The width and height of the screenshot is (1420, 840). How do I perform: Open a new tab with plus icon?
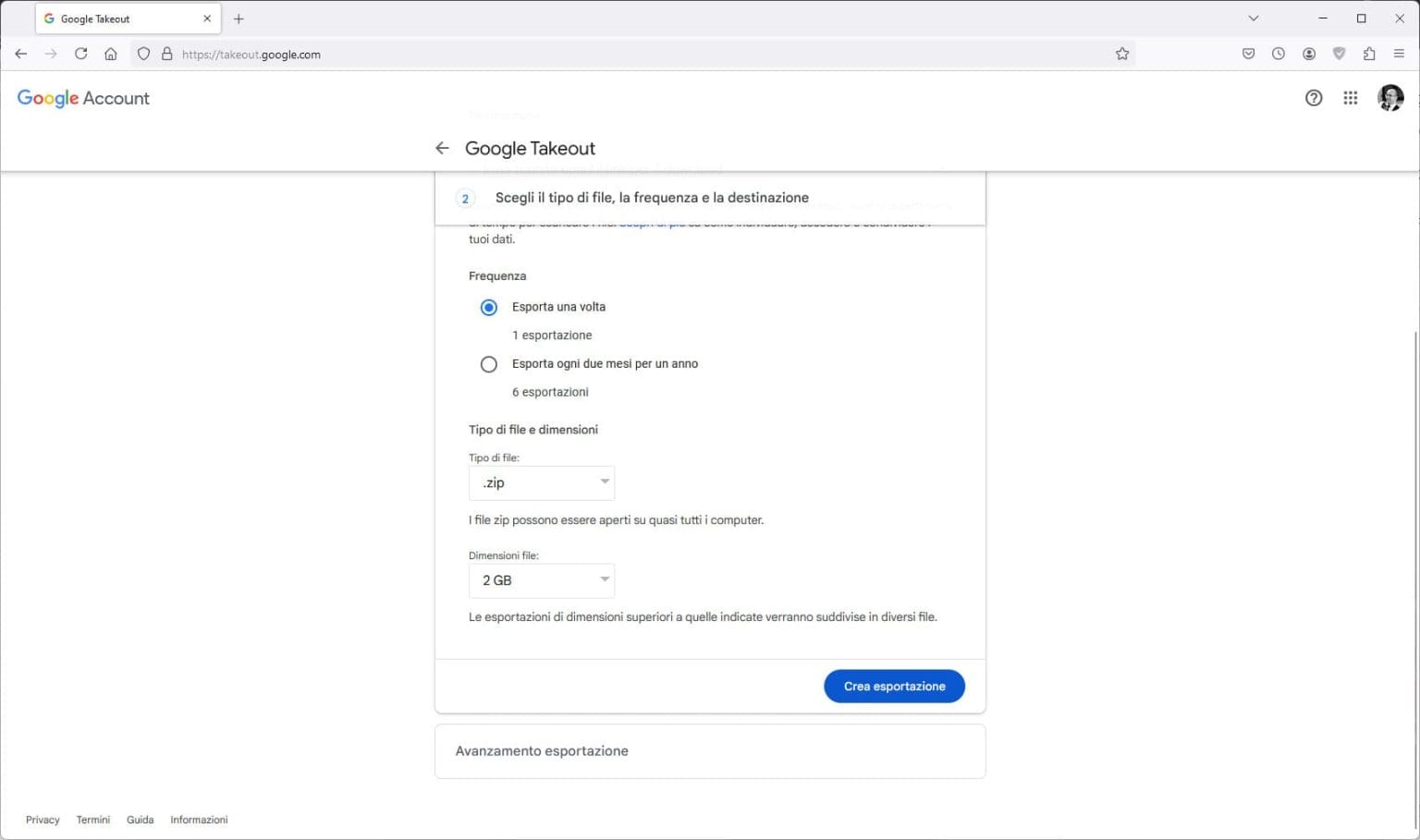239,18
